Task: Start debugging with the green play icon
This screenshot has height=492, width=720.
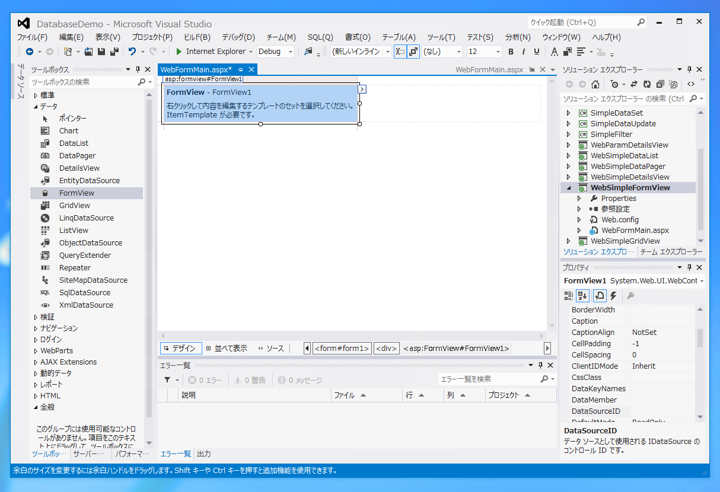Action: 179,51
